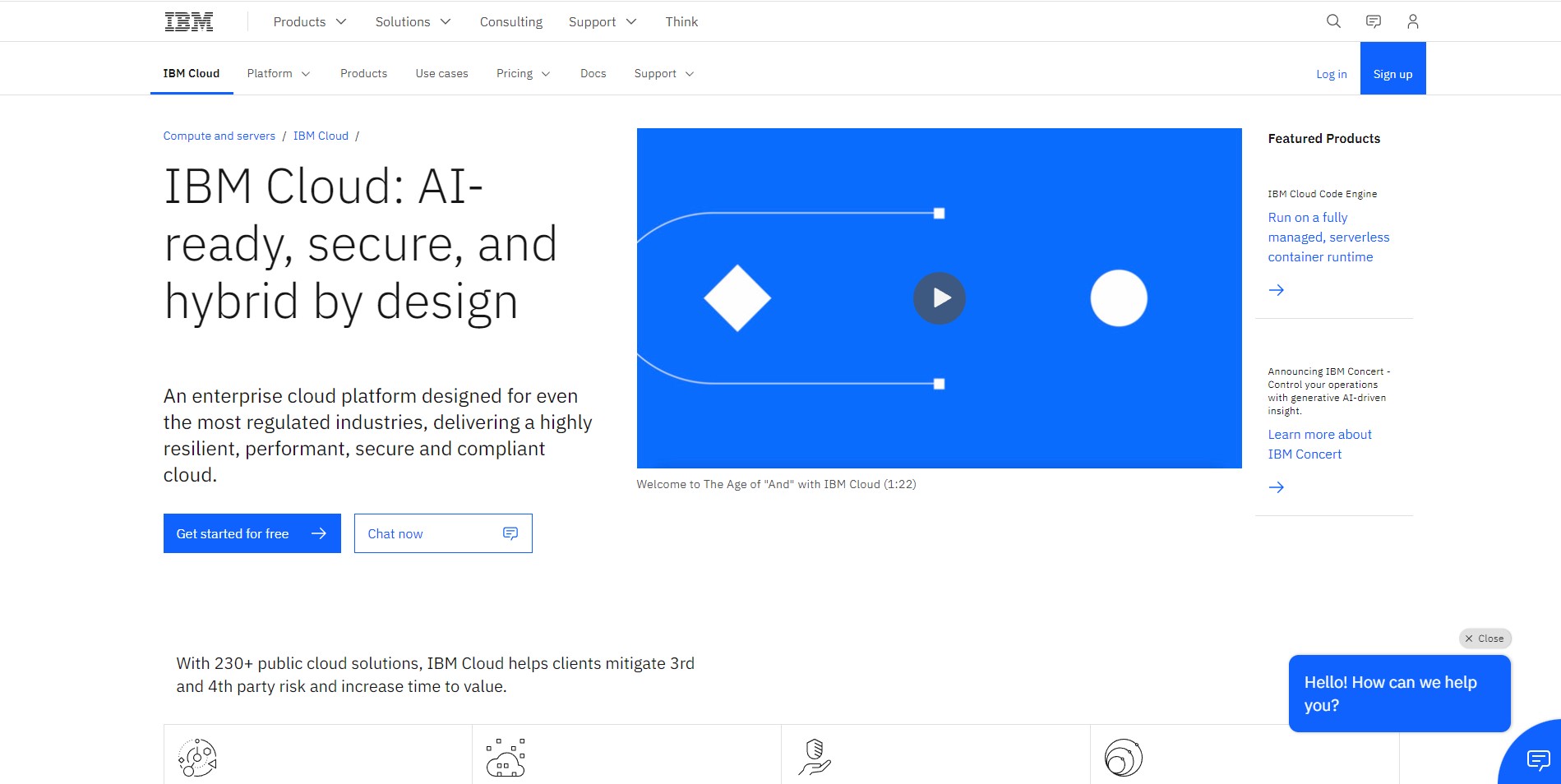Expand the Pricing dropdown
This screenshot has width=1561, height=784.
click(x=523, y=74)
